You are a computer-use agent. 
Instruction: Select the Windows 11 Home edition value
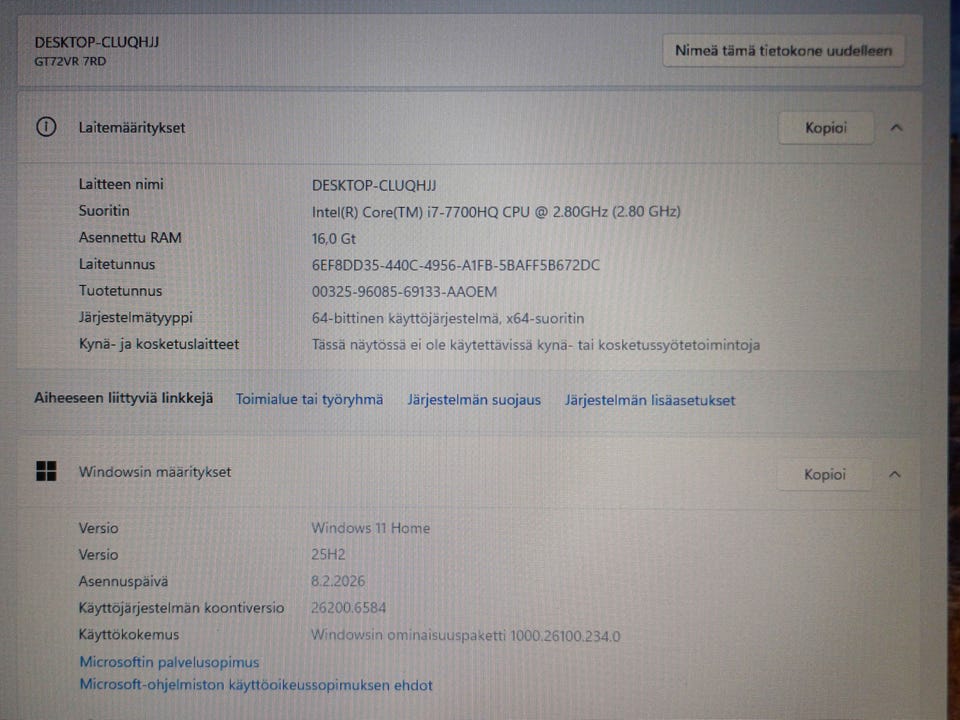[x=370, y=528]
